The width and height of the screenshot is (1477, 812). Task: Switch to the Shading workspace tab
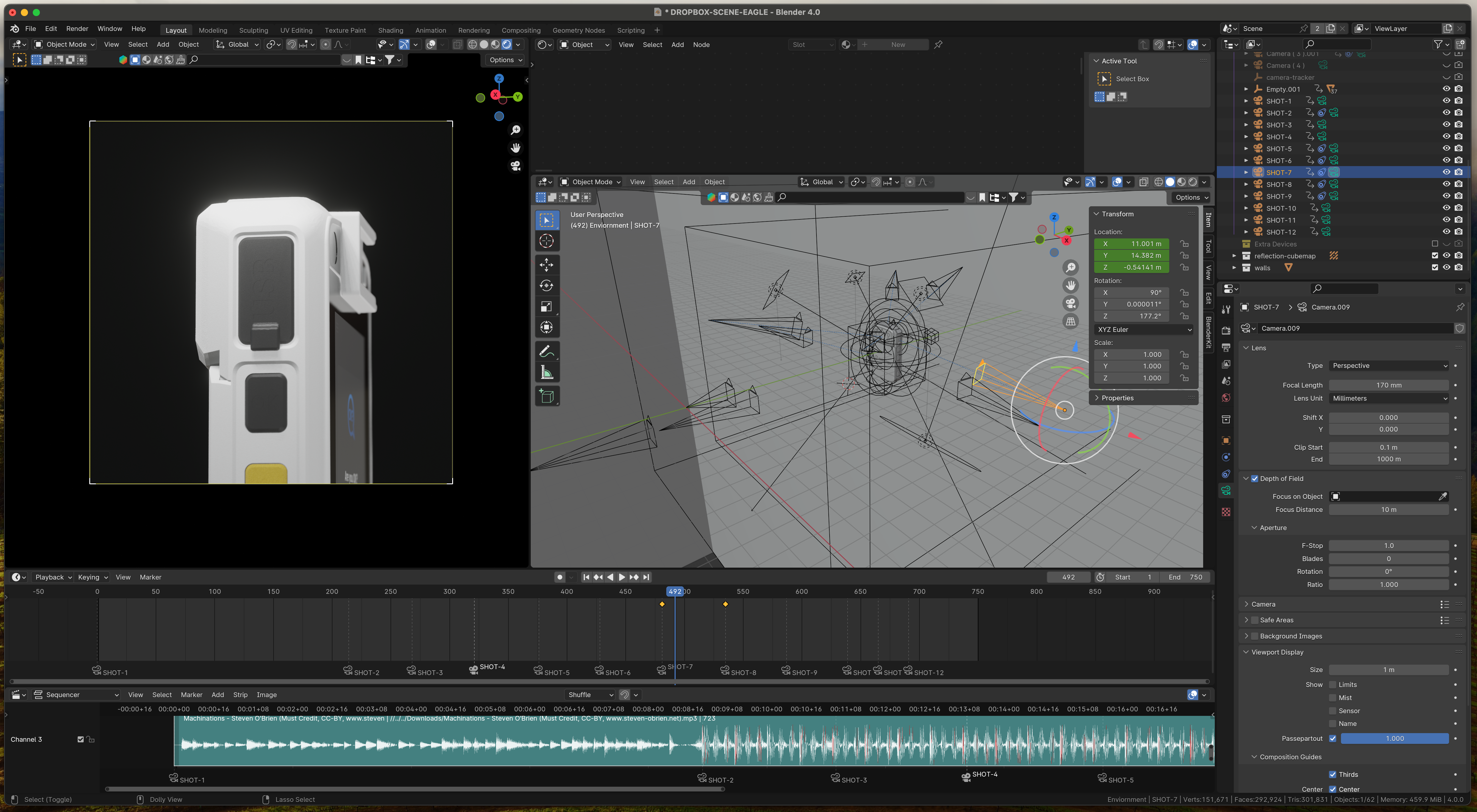pyautogui.click(x=390, y=30)
